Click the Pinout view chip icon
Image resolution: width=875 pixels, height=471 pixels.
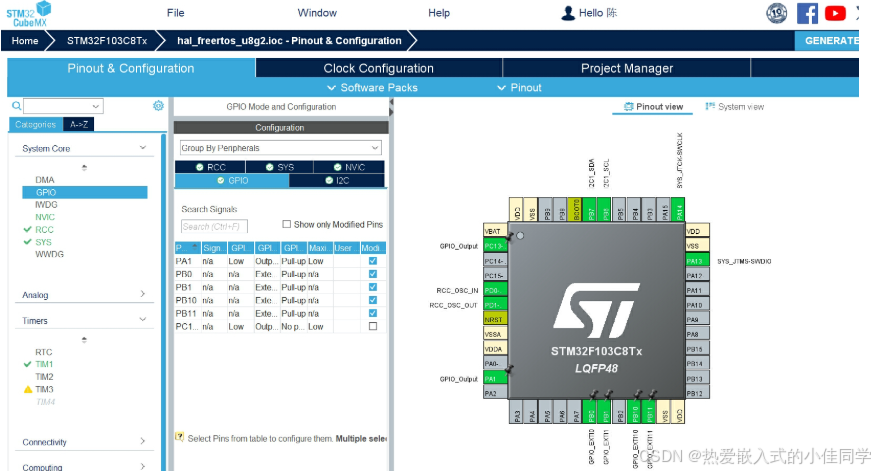628,107
